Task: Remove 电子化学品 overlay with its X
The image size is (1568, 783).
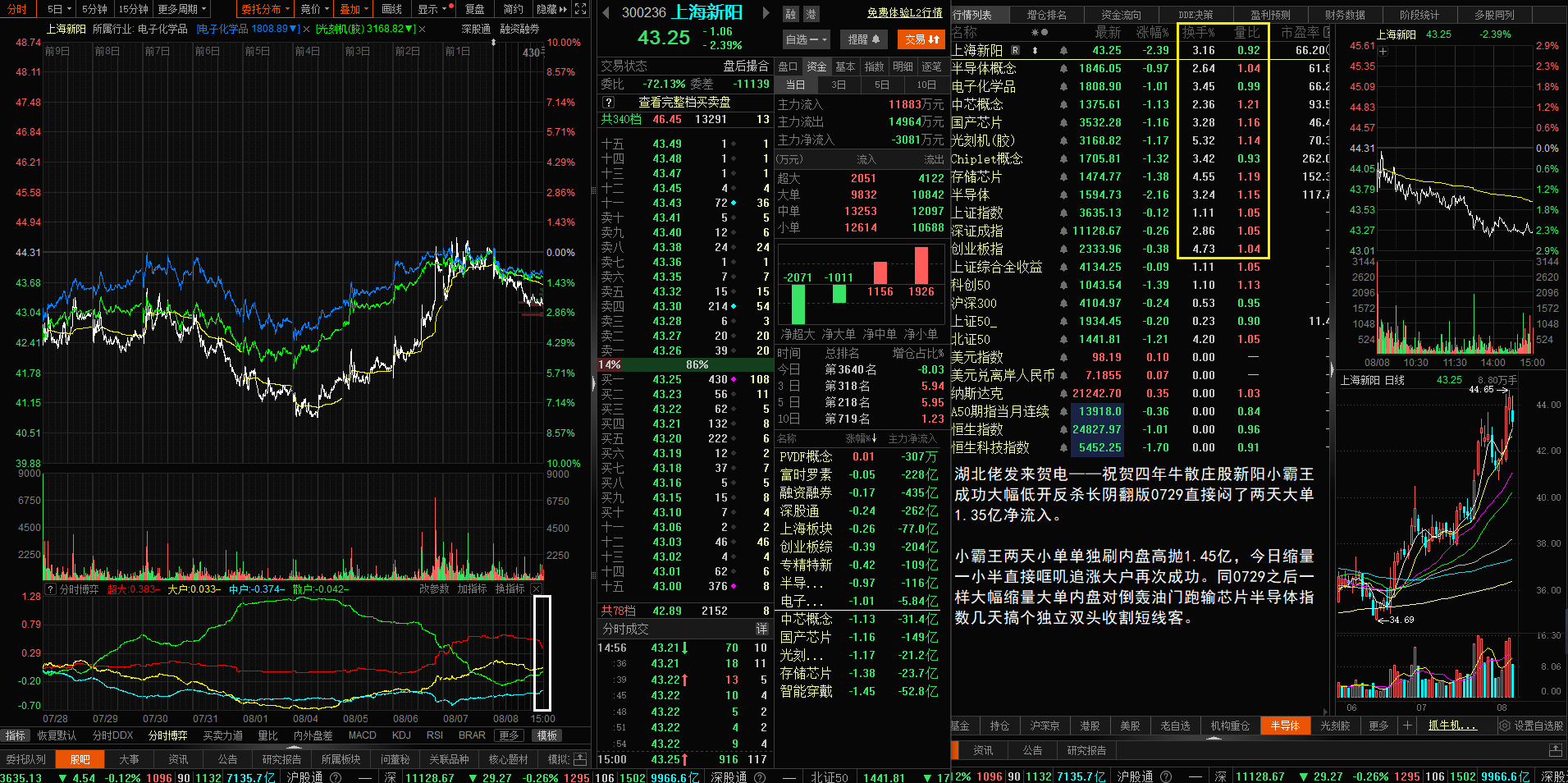Action: click(306, 29)
